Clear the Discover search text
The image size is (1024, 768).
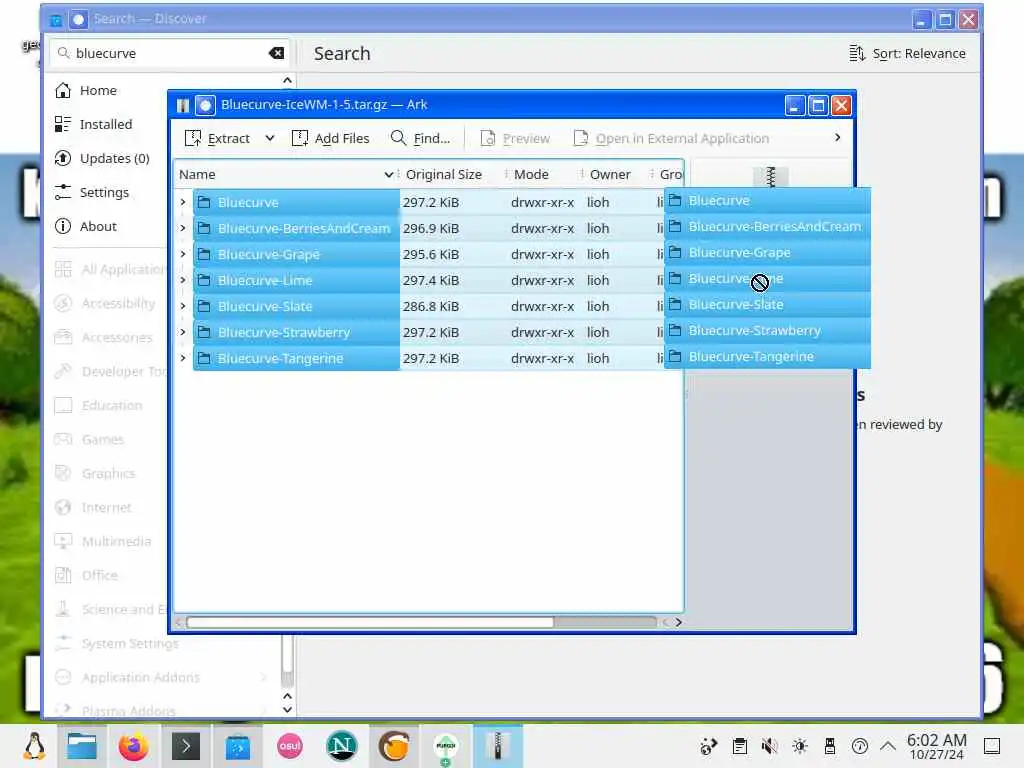[276, 54]
